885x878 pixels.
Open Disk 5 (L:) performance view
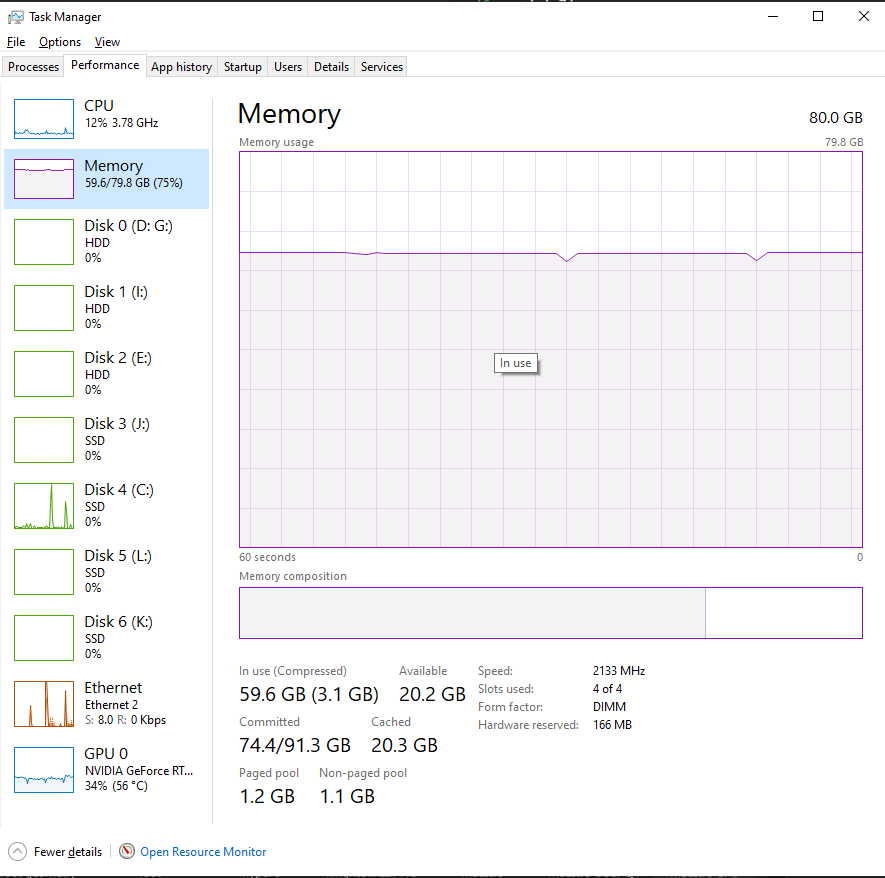[106, 572]
